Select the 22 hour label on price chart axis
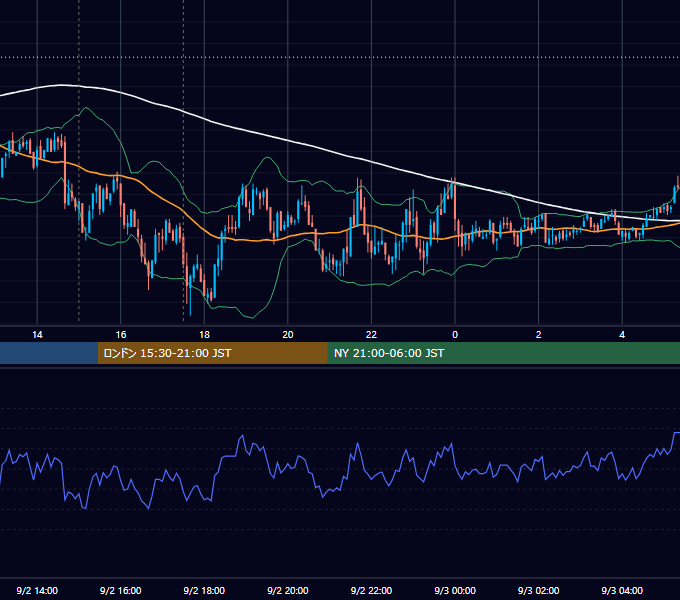The width and height of the screenshot is (680, 600). tap(371, 335)
